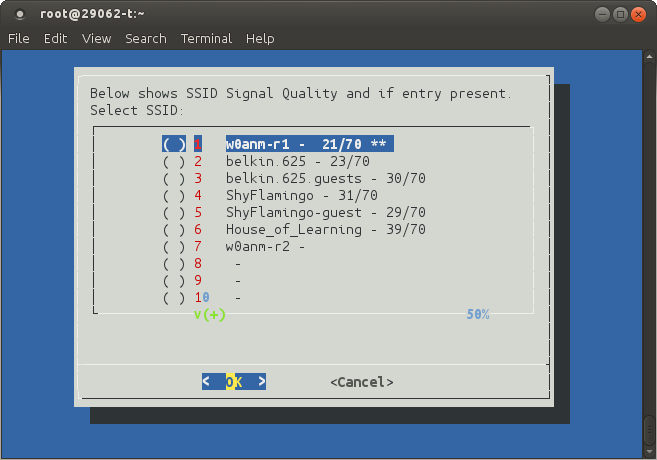Select radio button for belkin.625
Image resolution: width=657 pixels, height=460 pixels.
coord(174,161)
